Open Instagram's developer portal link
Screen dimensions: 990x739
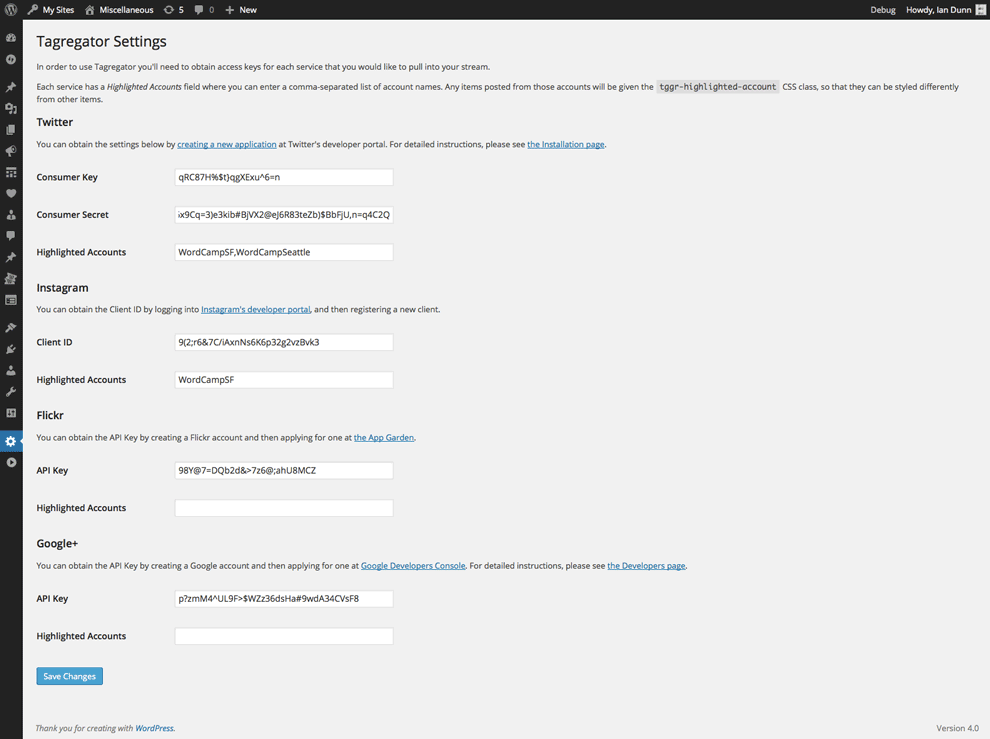(256, 309)
